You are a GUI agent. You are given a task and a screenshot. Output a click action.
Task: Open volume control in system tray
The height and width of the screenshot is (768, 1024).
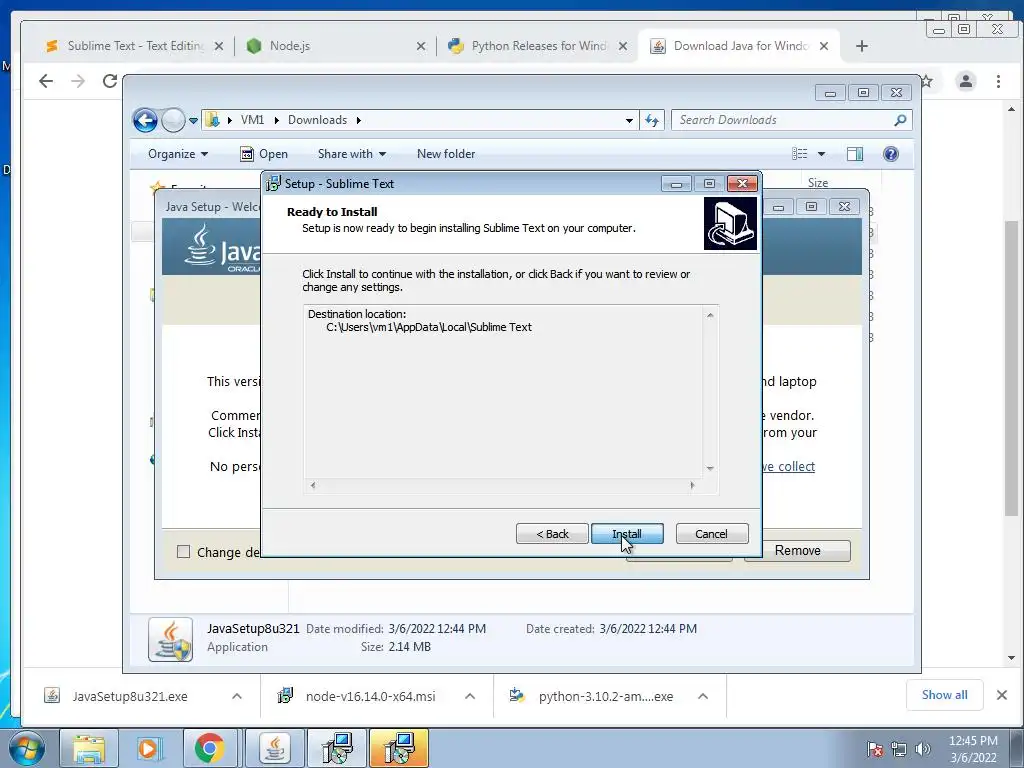point(923,749)
